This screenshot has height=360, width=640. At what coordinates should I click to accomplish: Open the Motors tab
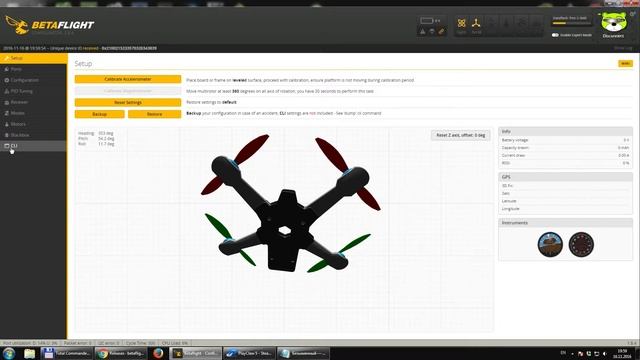(x=33, y=124)
